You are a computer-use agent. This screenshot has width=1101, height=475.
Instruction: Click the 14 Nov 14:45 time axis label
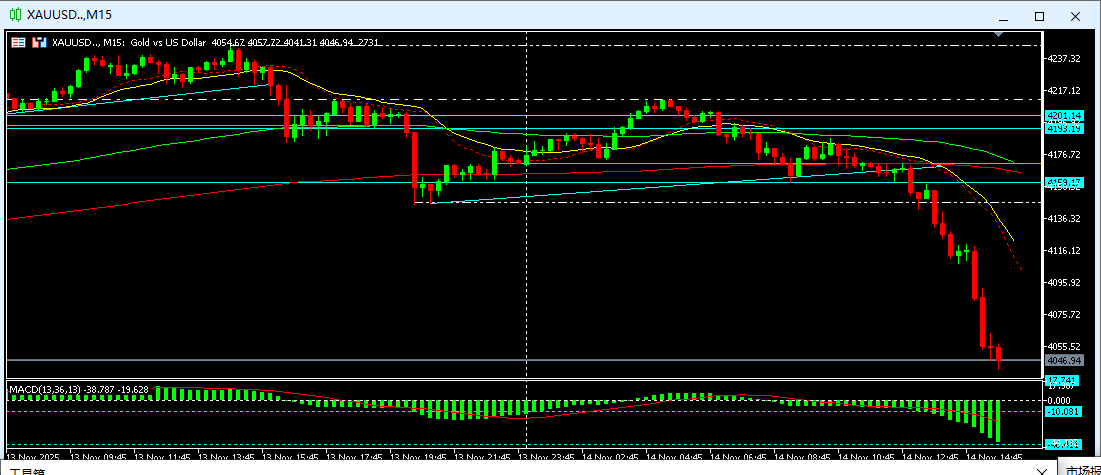point(998,456)
